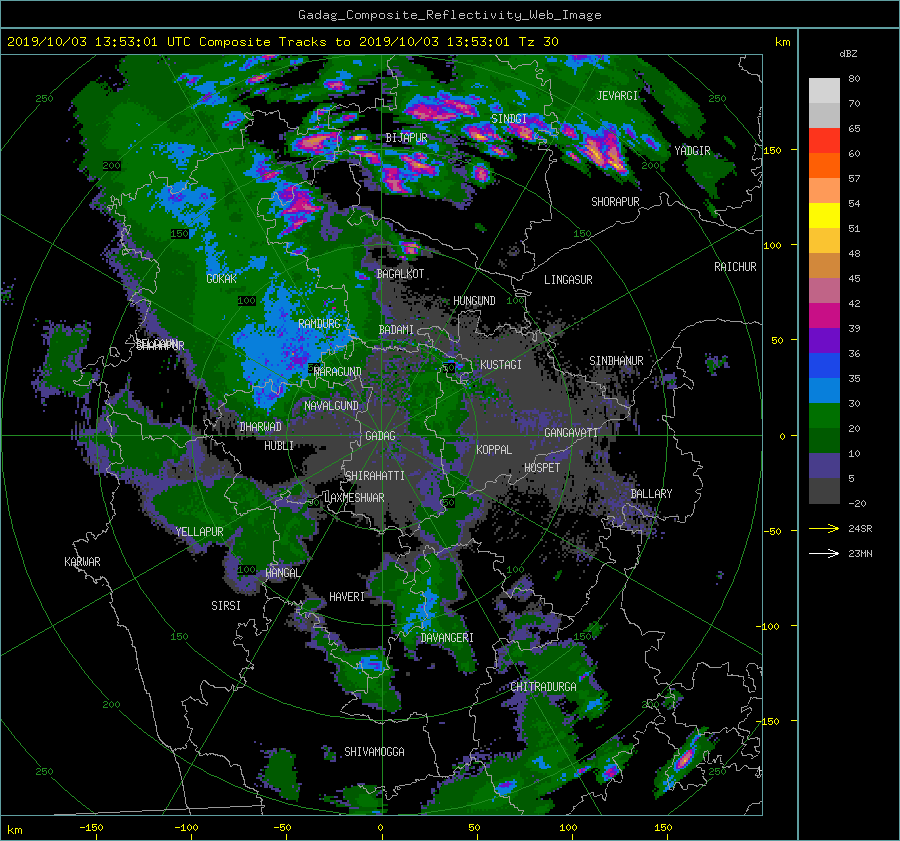Select the light blue 30-35 dBZ swatch
The height and width of the screenshot is (841, 900).
824,391
